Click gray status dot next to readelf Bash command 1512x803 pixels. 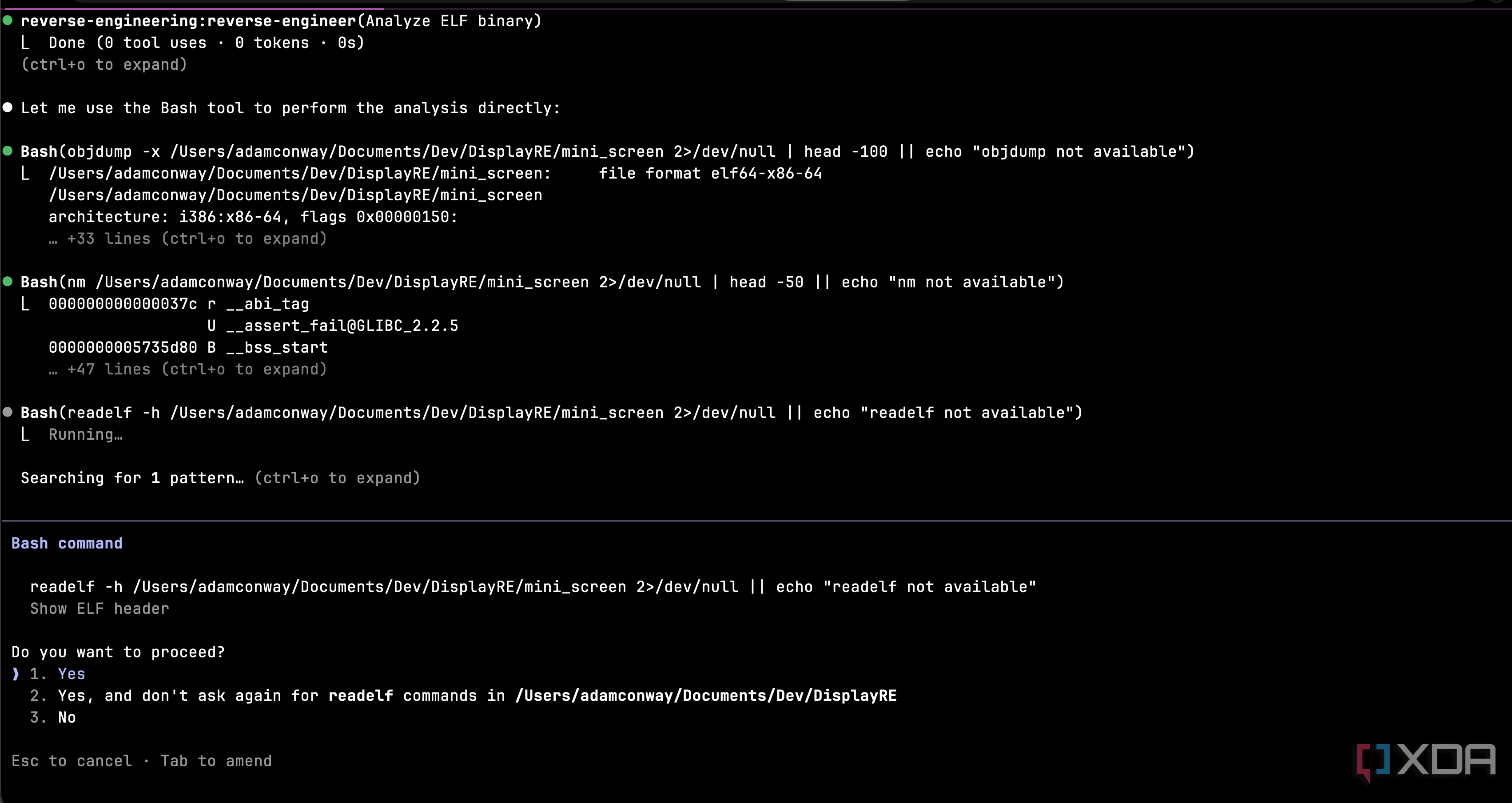[8, 412]
